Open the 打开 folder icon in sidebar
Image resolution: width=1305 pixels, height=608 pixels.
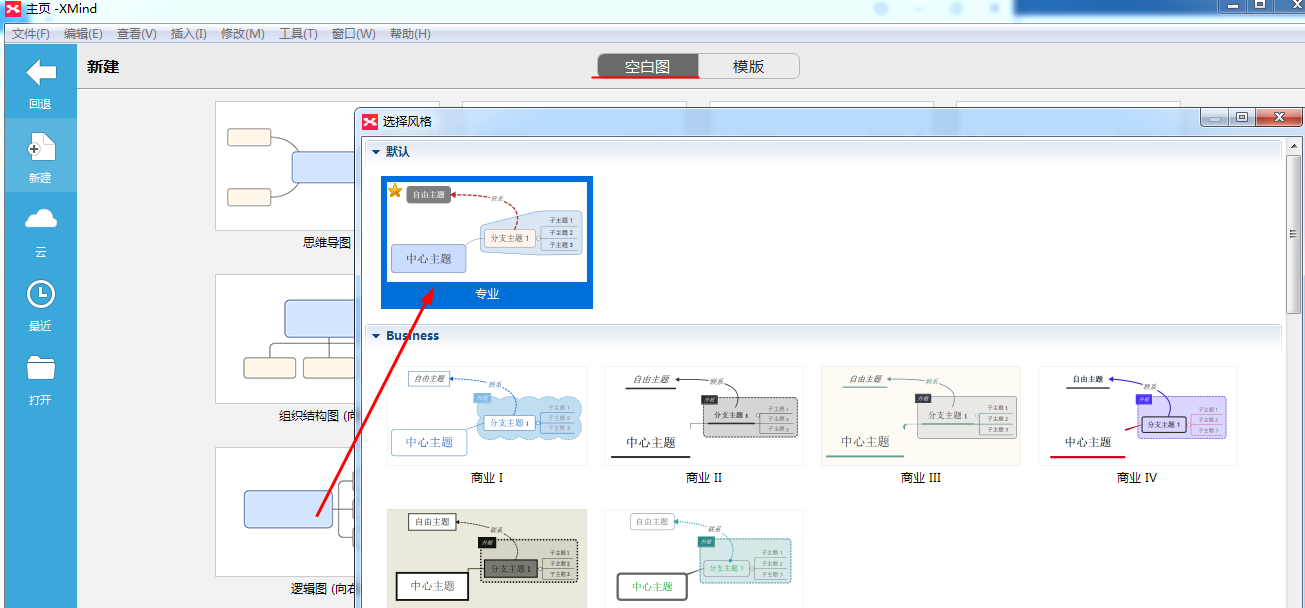pos(40,368)
